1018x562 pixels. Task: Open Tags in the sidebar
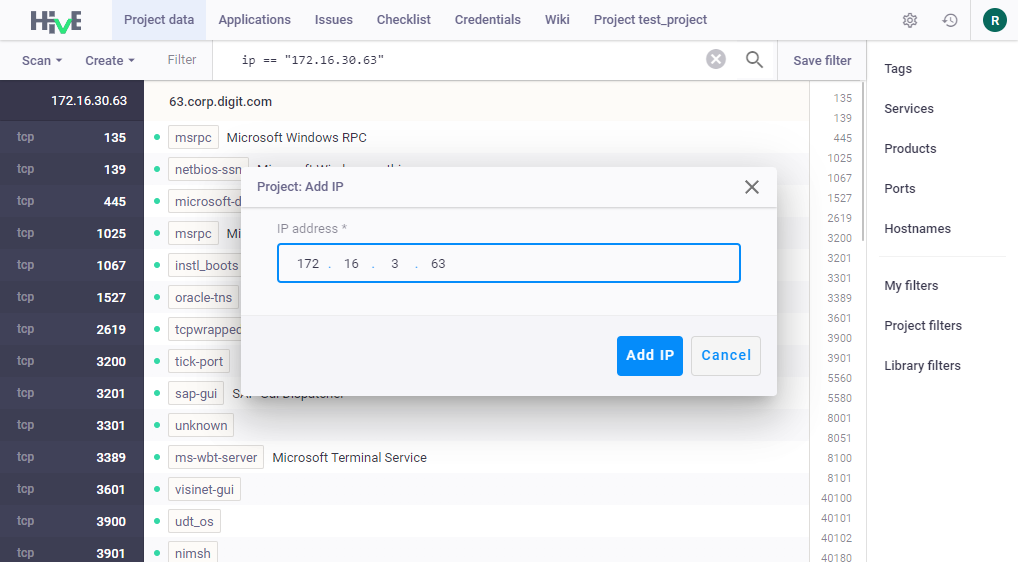[898, 69]
